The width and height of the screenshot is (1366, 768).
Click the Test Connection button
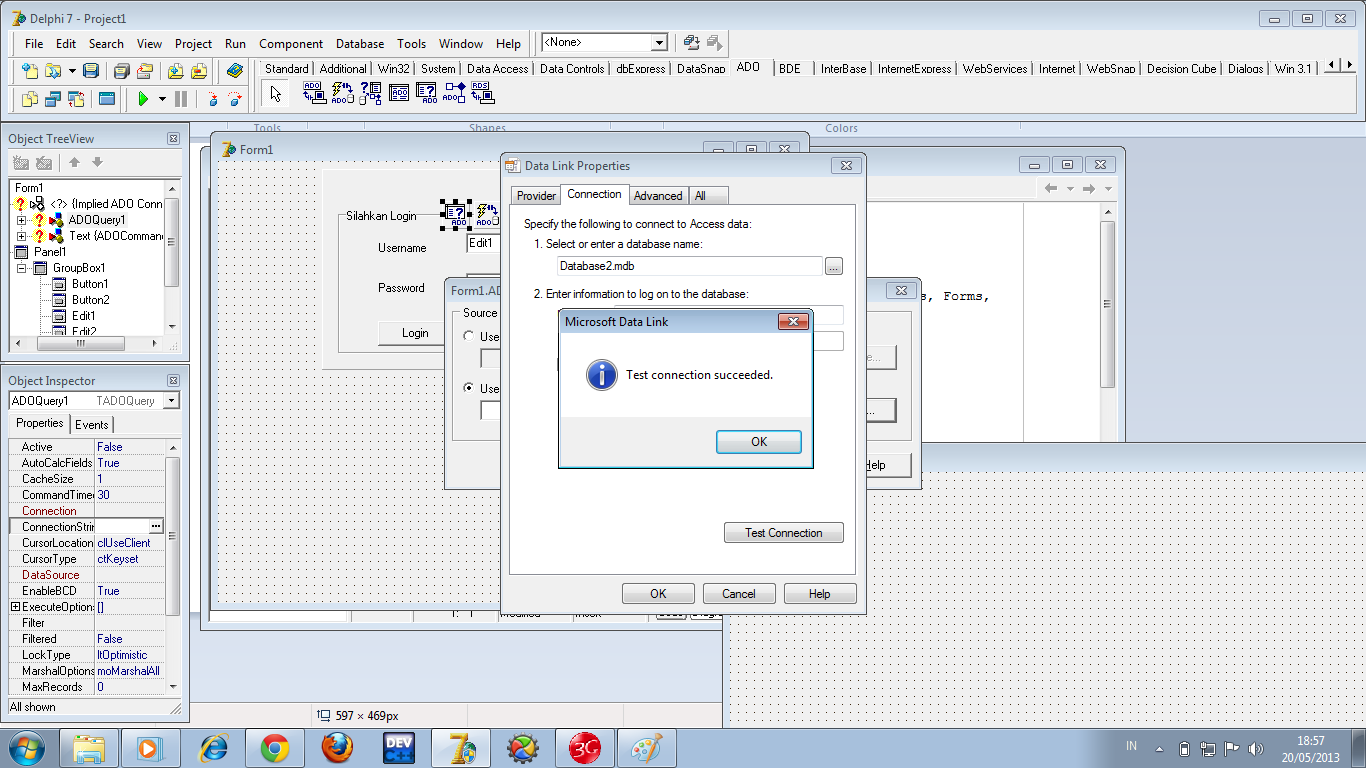(x=783, y=532)
